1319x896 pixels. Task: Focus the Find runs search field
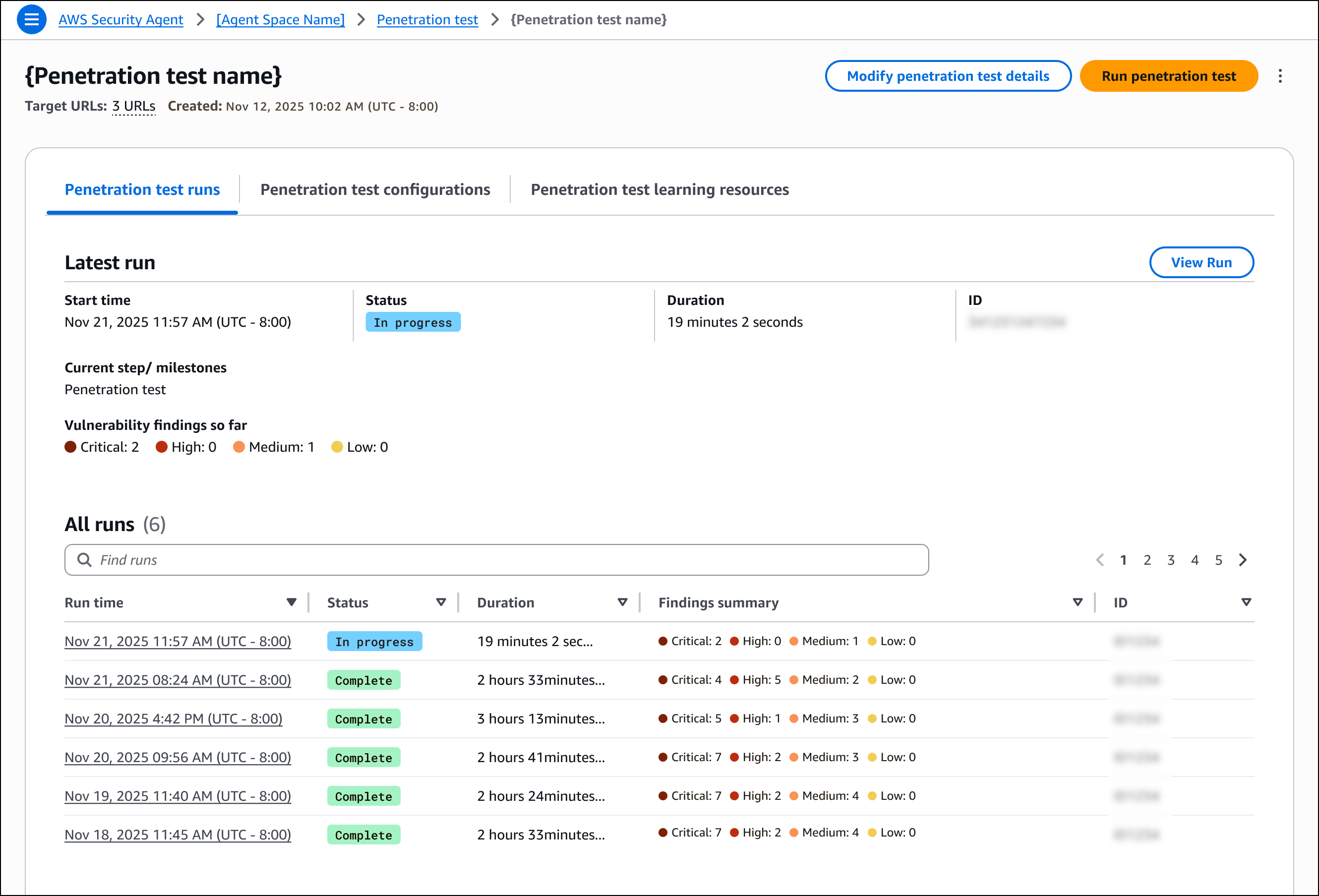point(511,560)
